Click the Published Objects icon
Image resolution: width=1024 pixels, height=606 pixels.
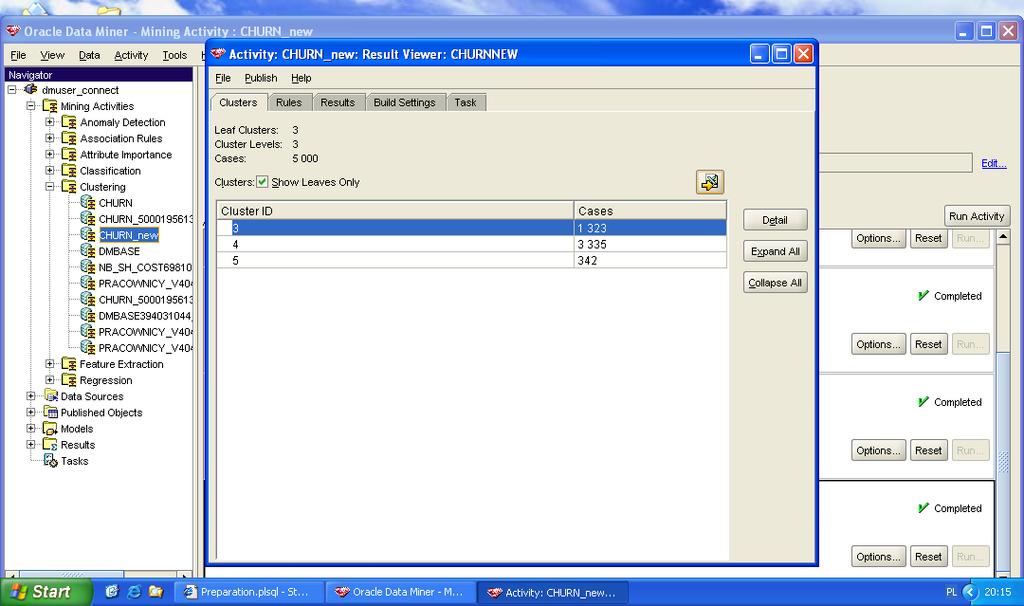pos(50,412)
